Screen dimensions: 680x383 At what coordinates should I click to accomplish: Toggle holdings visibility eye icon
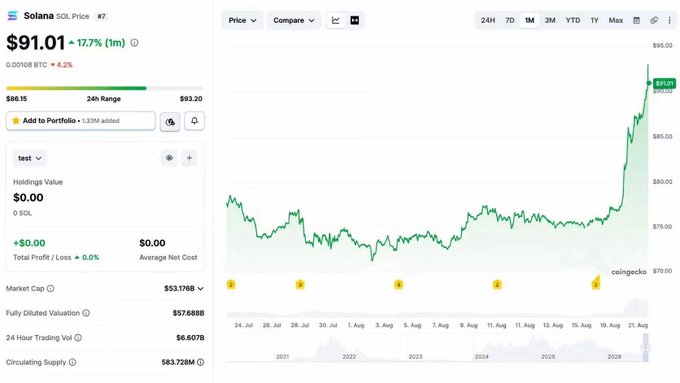tap(169, 158)
